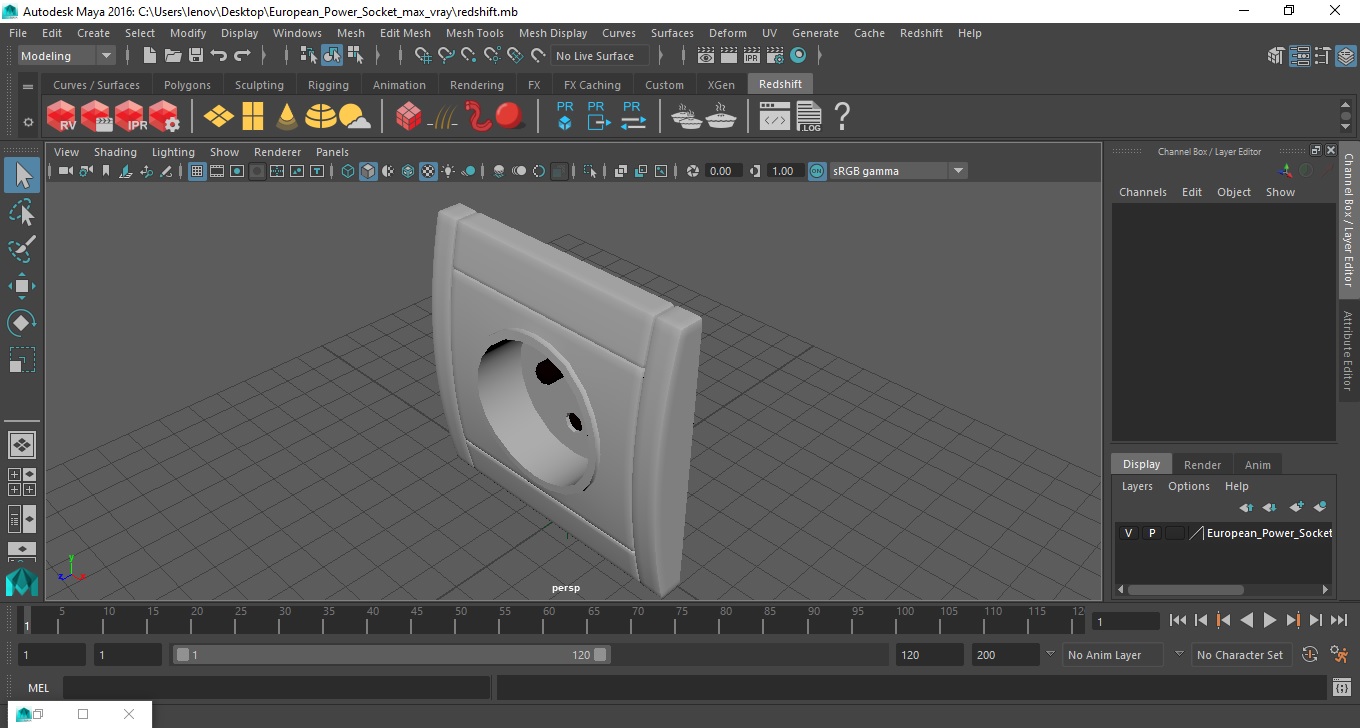Open the Redshift menu in menu bar
This screenshot has width=1360, height=728.
pyautogui.click(x=921, y=33)
